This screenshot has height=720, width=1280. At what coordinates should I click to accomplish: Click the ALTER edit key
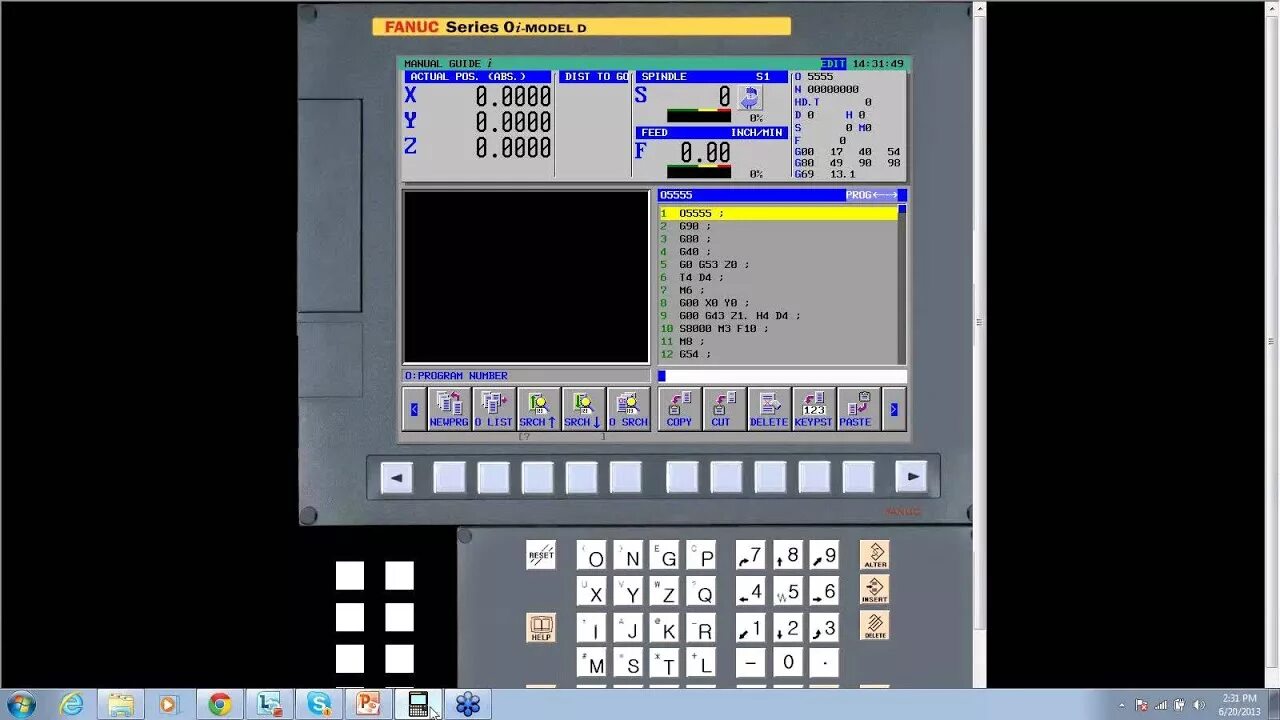click(x=875, y=555)
